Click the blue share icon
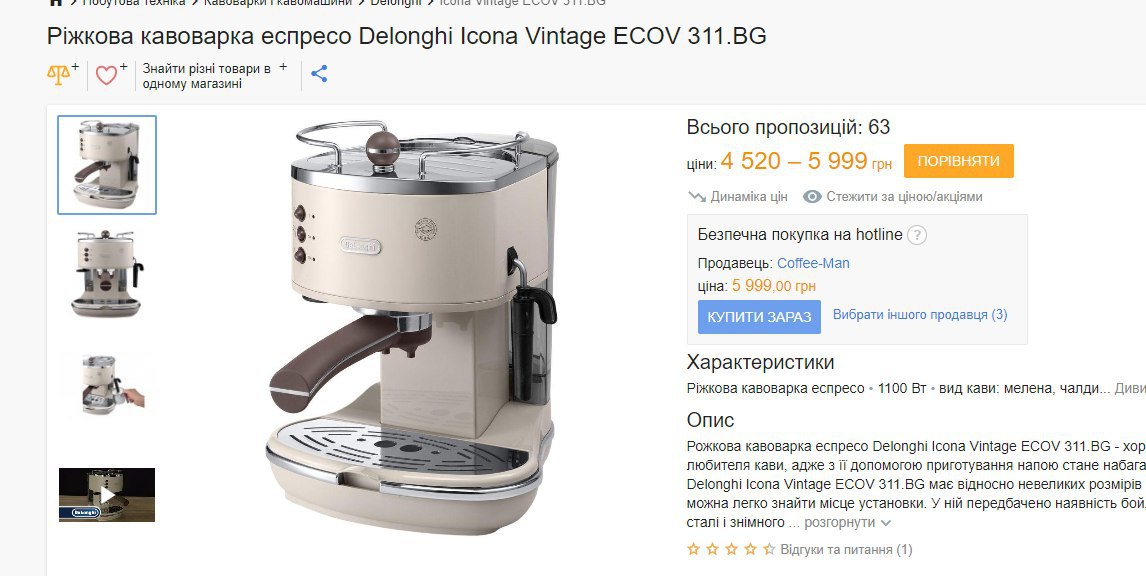 319,74
